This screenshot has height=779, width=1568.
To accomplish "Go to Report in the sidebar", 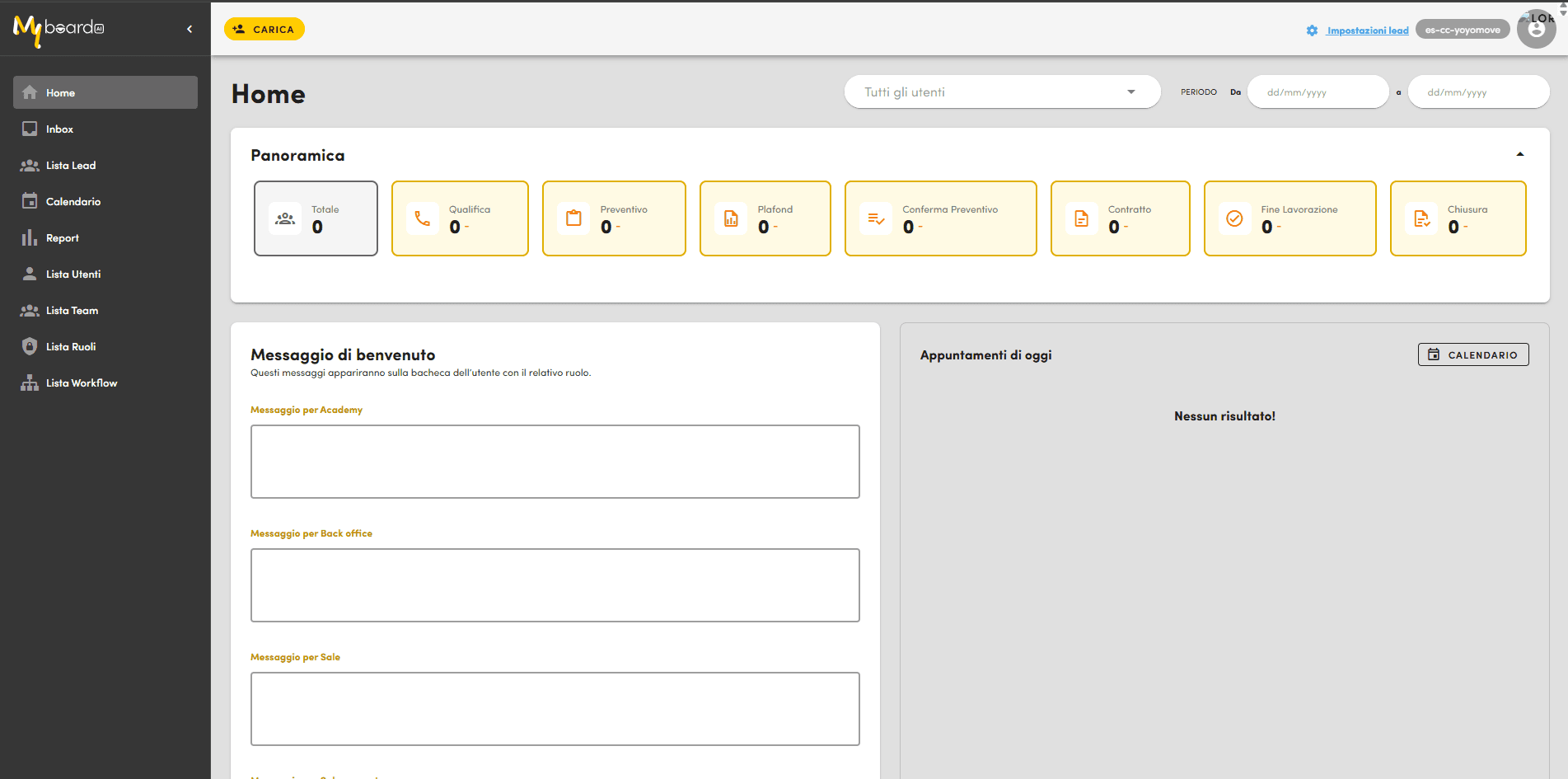I will 63,238.
